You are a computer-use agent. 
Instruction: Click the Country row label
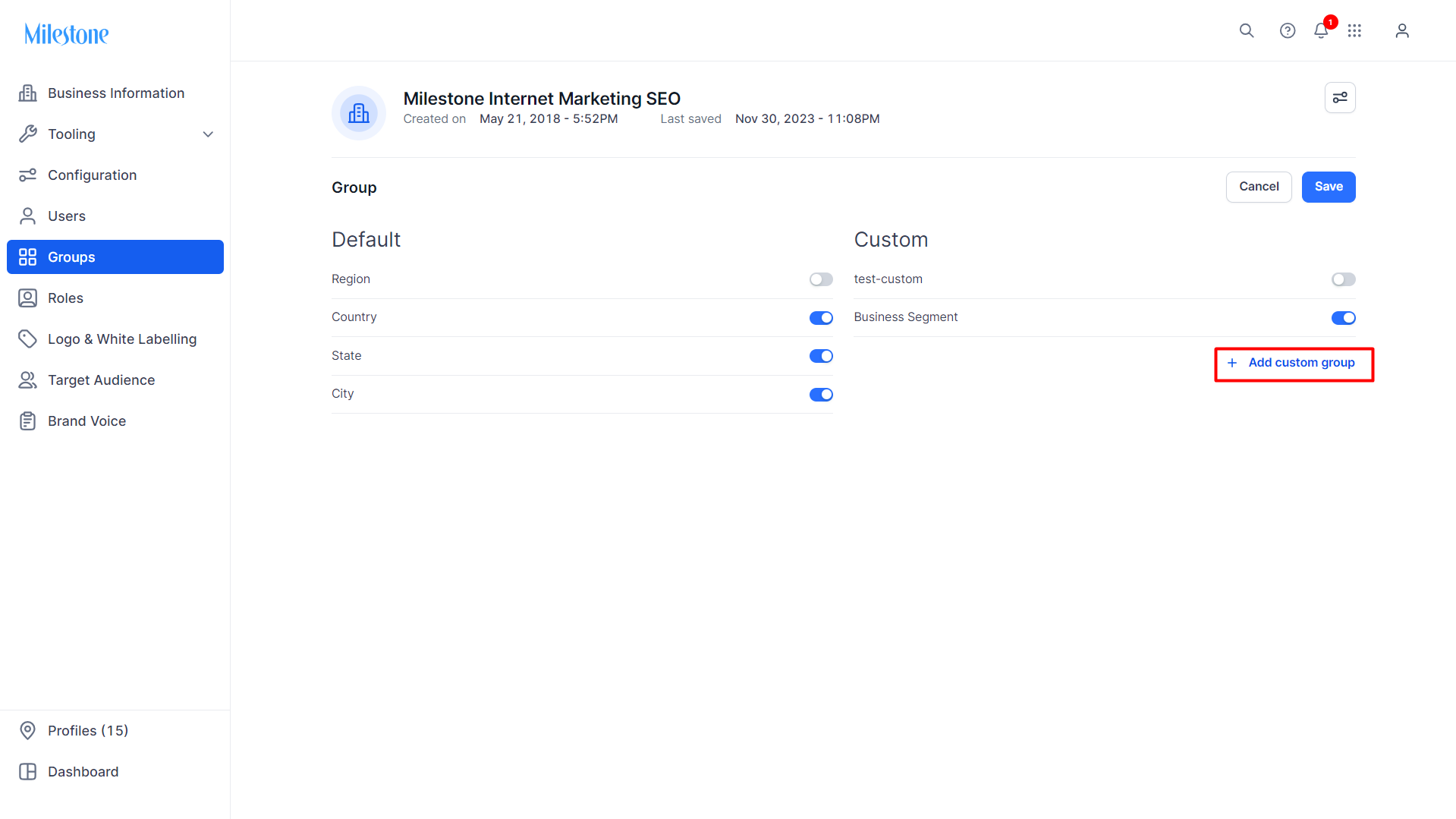coord(354,317)
